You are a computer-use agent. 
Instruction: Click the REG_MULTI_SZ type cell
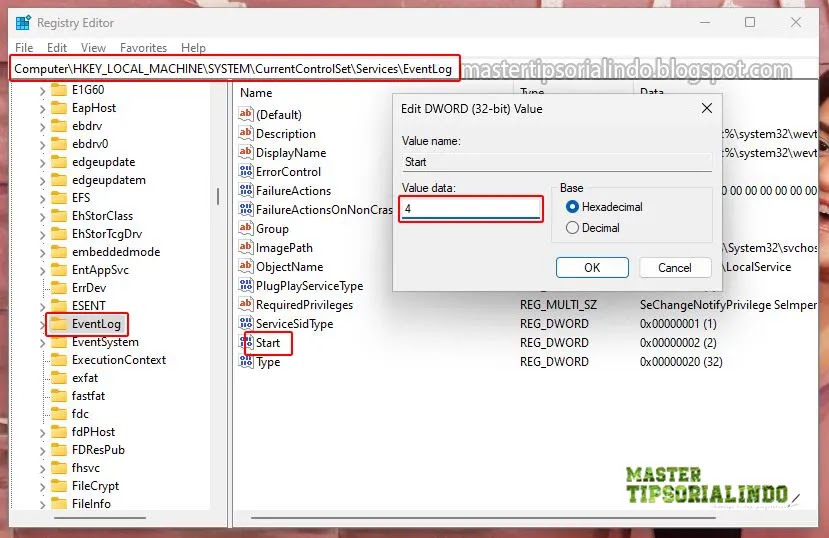[558, 304]
